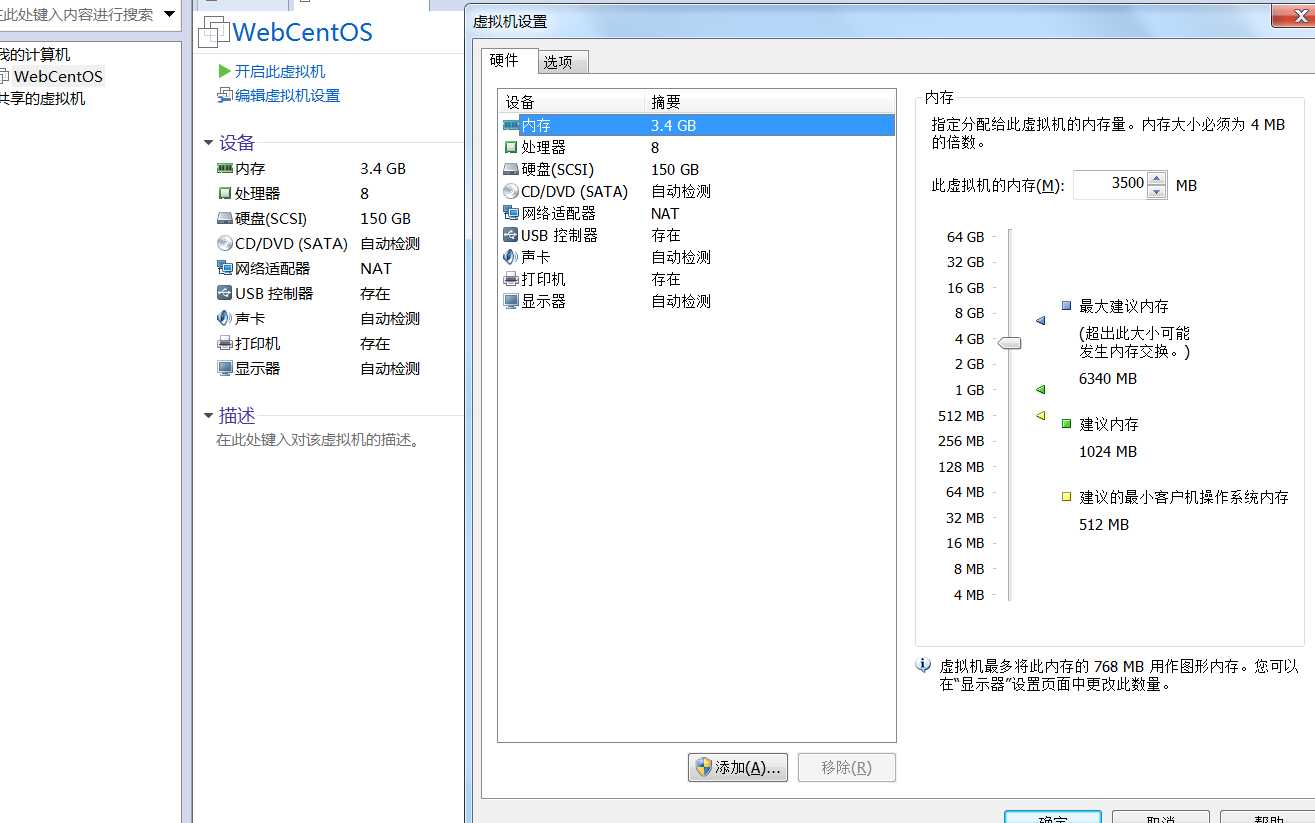Click NAT value in settings device list
Screen dimensions: 1315x823
pos(665,213)
